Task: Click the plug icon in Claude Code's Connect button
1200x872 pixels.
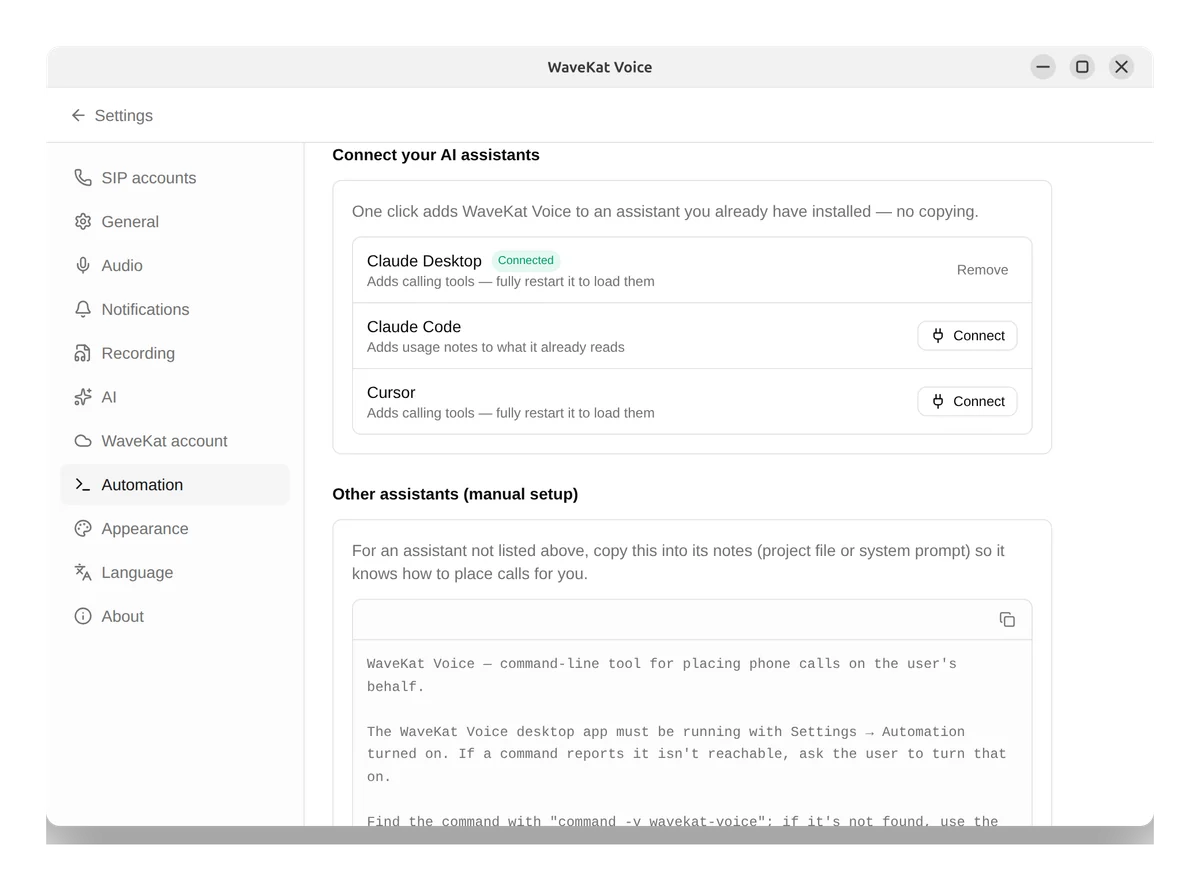Action: click(x=938, y=336)
